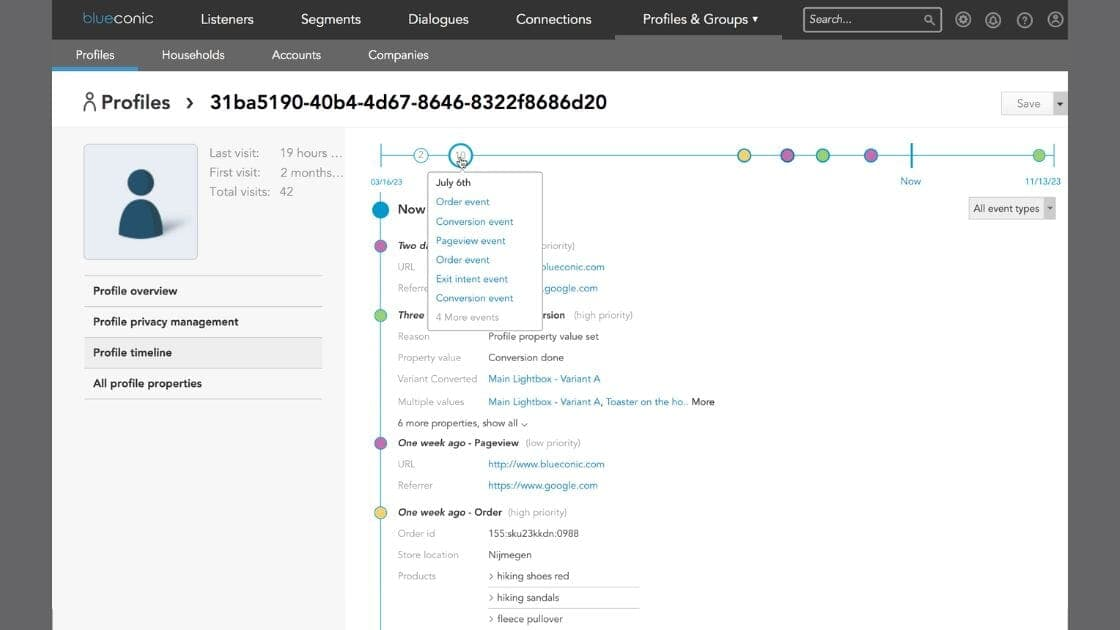Select Profile overview in the sidebar

(x=135, y=291)
